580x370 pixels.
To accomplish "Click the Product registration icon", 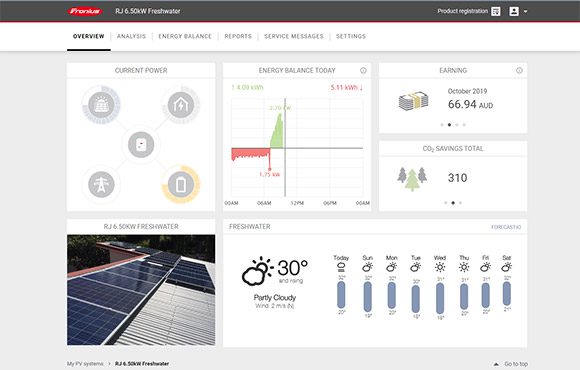I will click(x=496, y=11).
